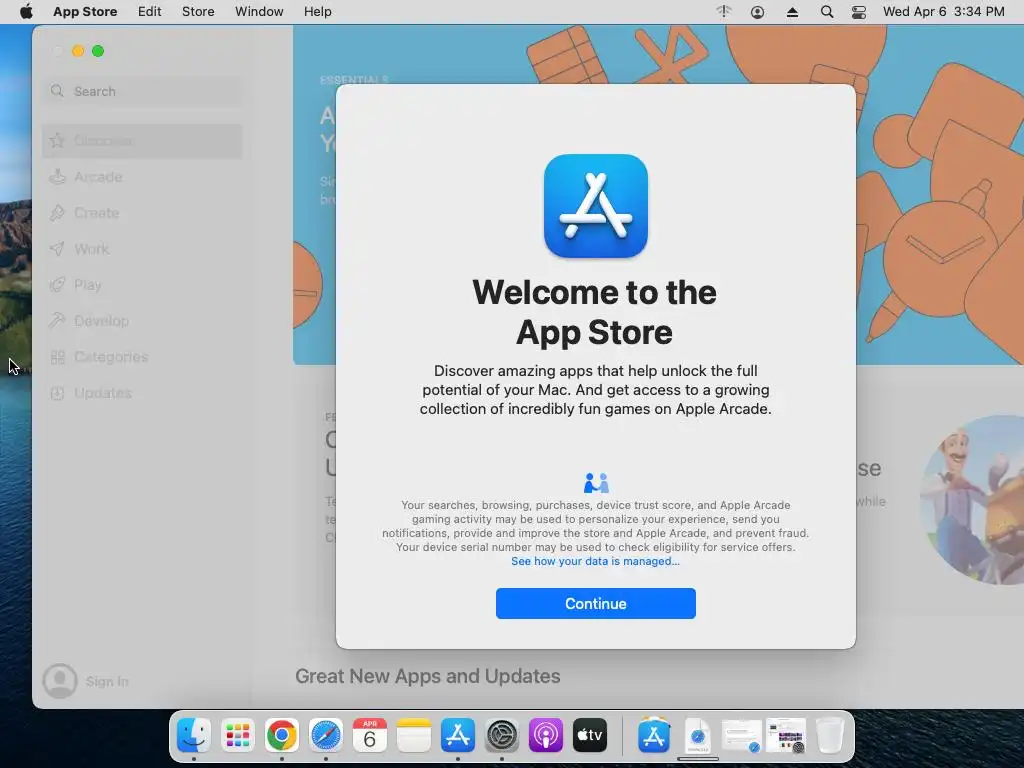This screenshot has width=1024, height=768.
Task: Open the Window menu
Action: (x=259, y=12)
